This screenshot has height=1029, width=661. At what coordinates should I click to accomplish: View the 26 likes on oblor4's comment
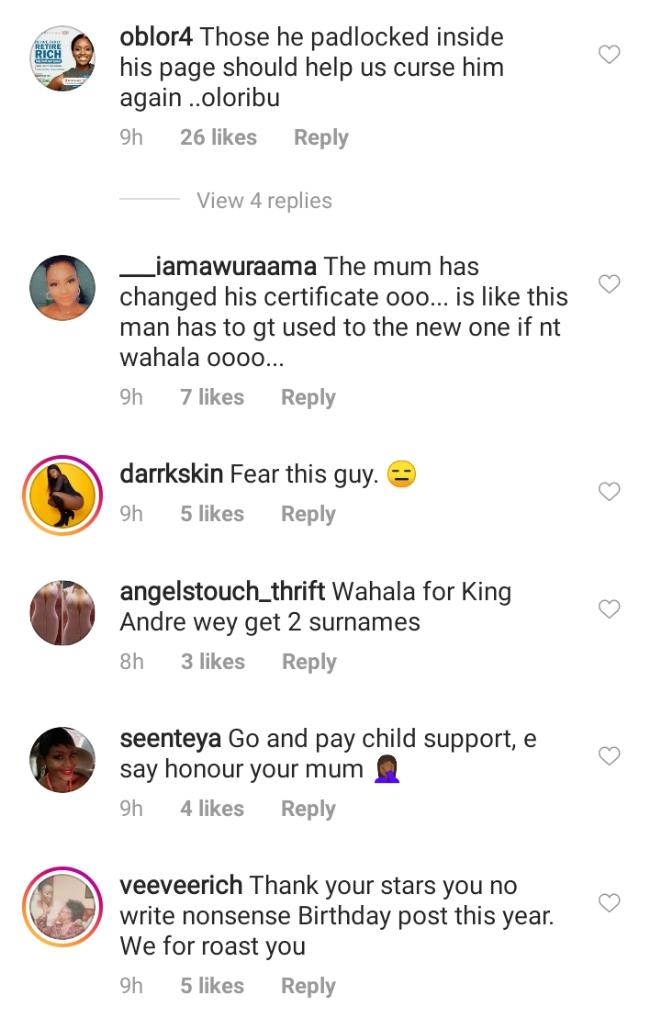point(218,138)
